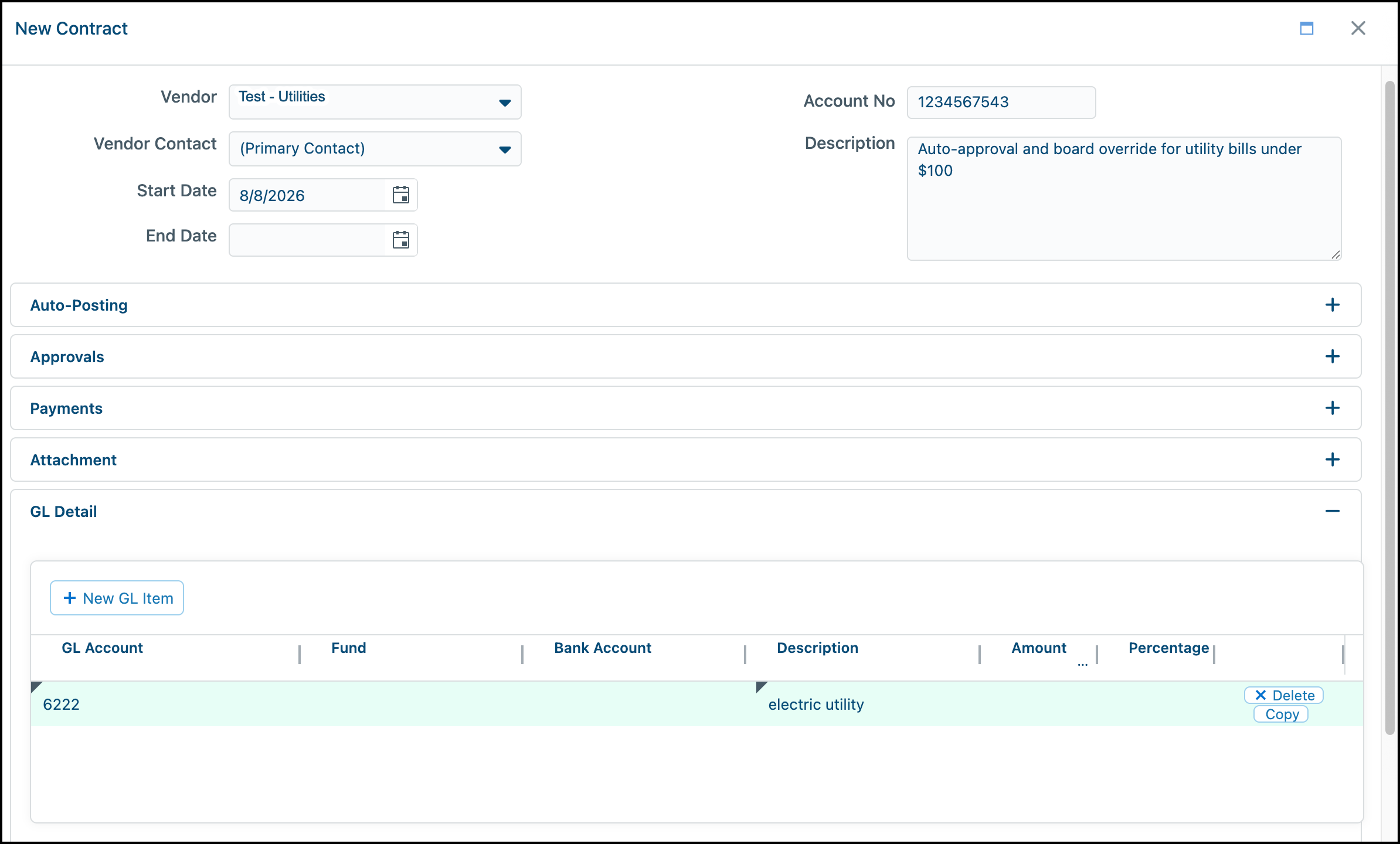The width and height of the screenshot is (1400, 844).
Task: Expand the Approvals section plus icon
Action: pyautogui.click(x=1332, y=356)
